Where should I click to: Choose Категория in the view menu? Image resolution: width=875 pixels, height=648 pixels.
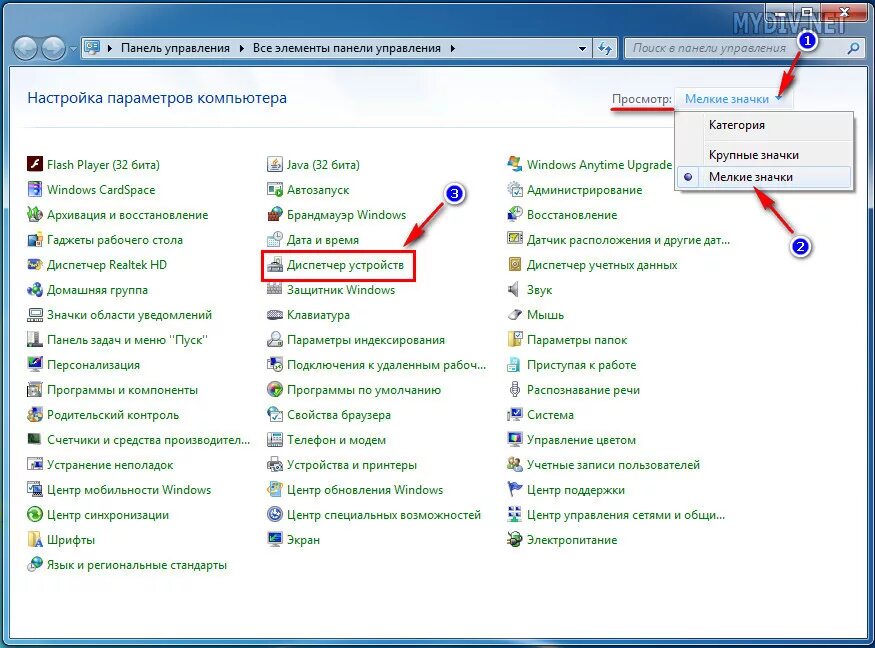pos(737,125)
